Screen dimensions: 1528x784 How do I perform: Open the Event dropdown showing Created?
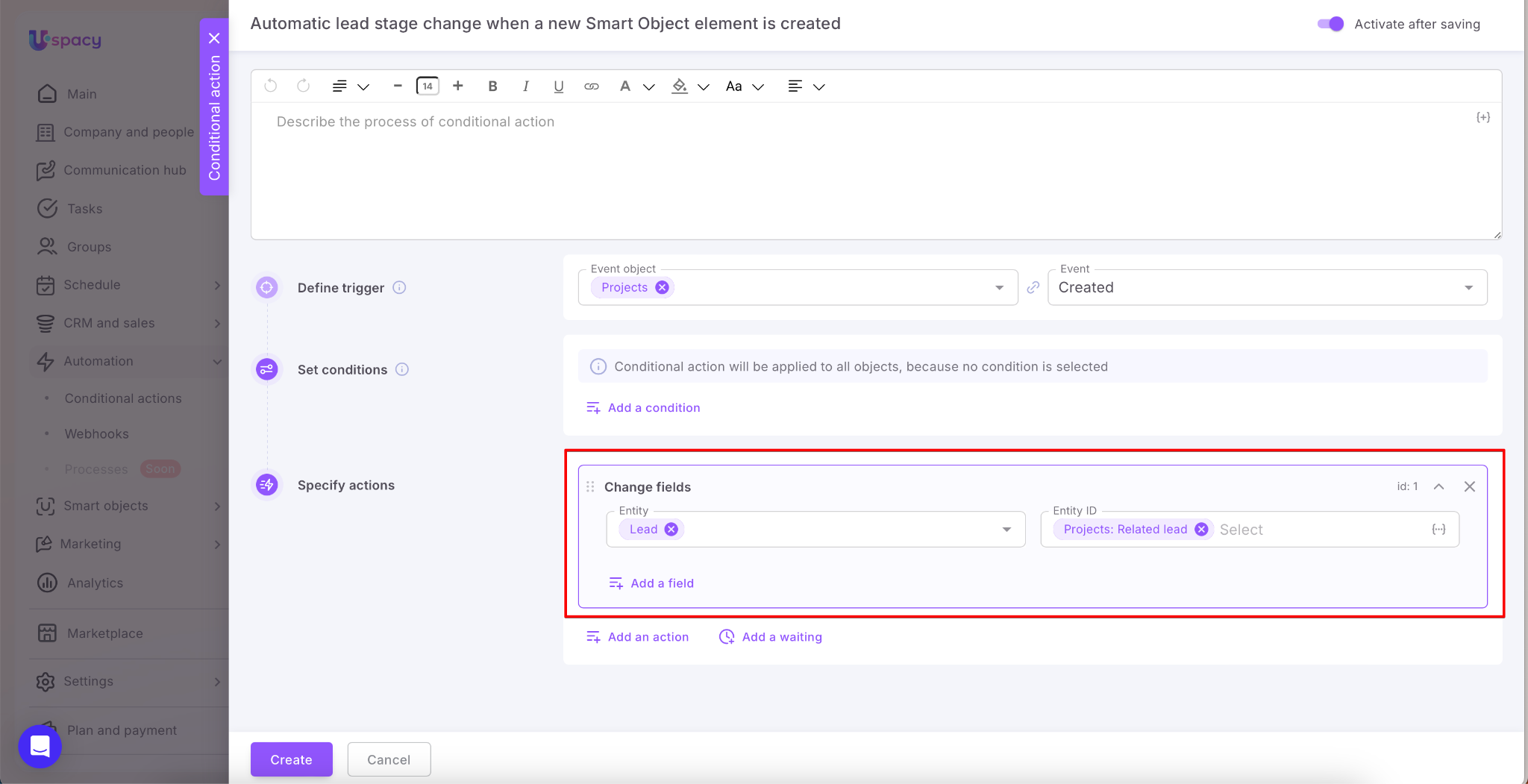point(1267,288)
